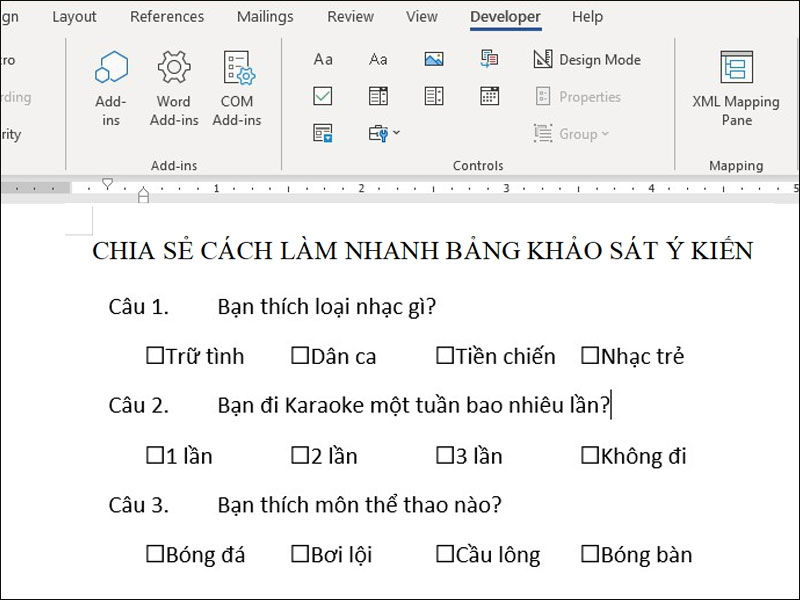The height and width of the screenshot is (600, 800).
Task: Switch to the Layout tab
Action: point(74,16)
